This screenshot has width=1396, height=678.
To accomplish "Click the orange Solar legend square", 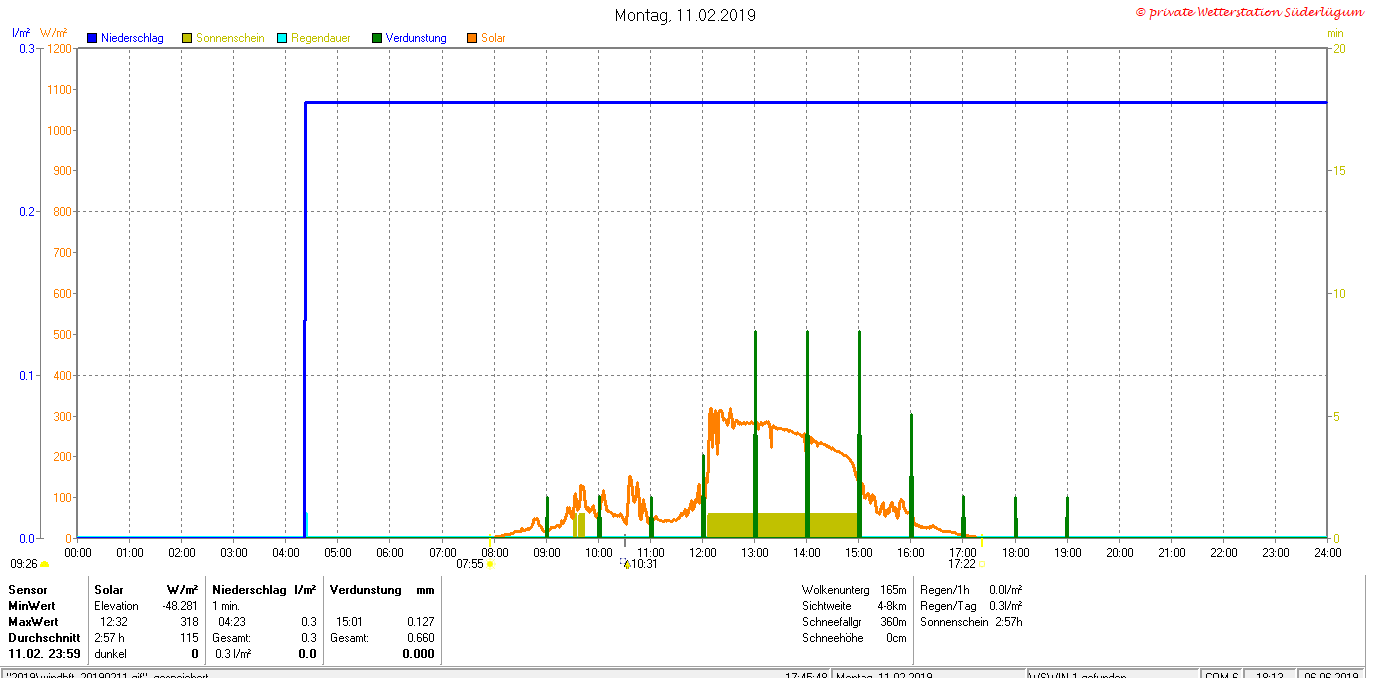I will [x=472, y=38].
